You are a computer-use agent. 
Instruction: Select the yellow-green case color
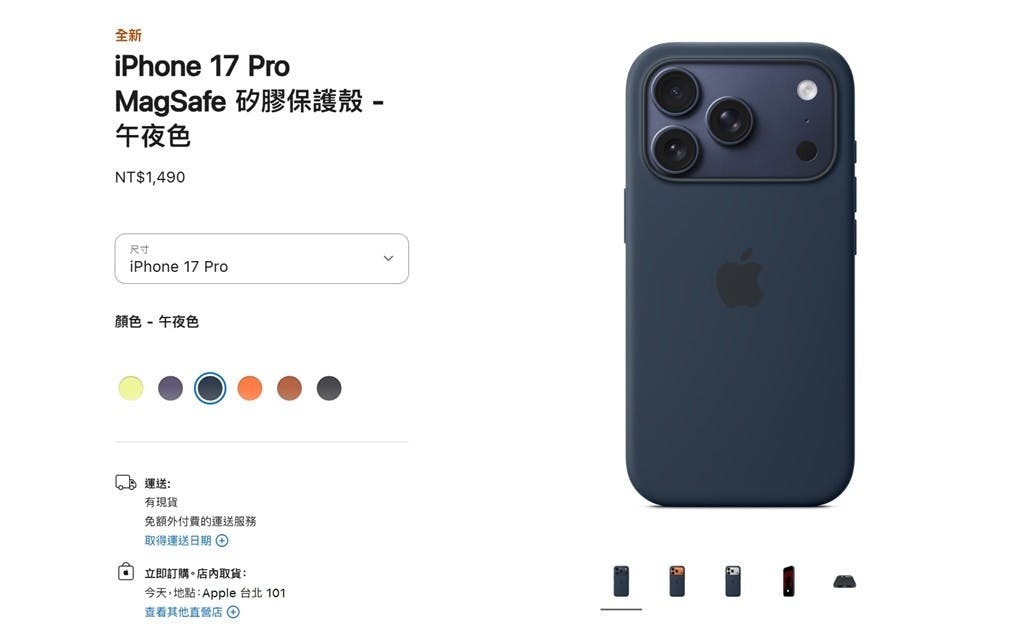131,388
